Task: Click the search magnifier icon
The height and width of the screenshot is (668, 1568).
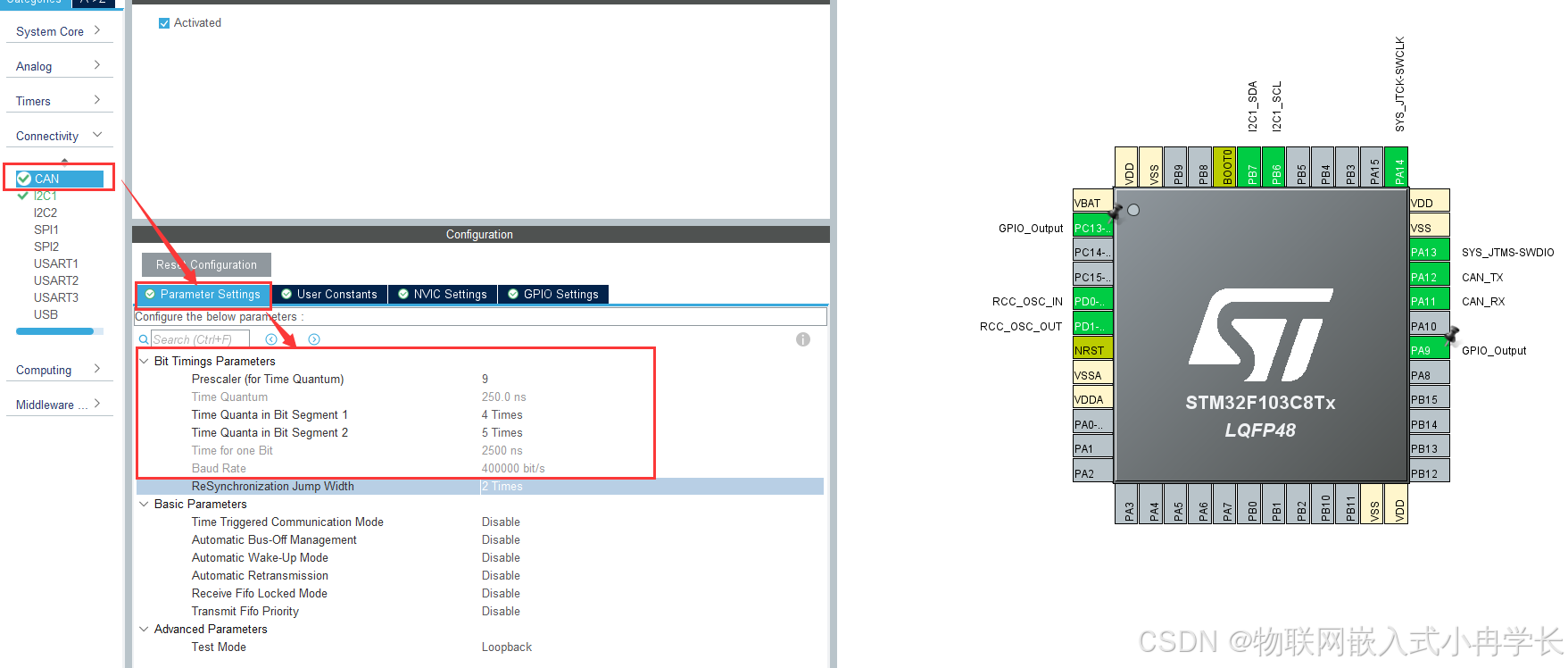Action: [144, 339]
